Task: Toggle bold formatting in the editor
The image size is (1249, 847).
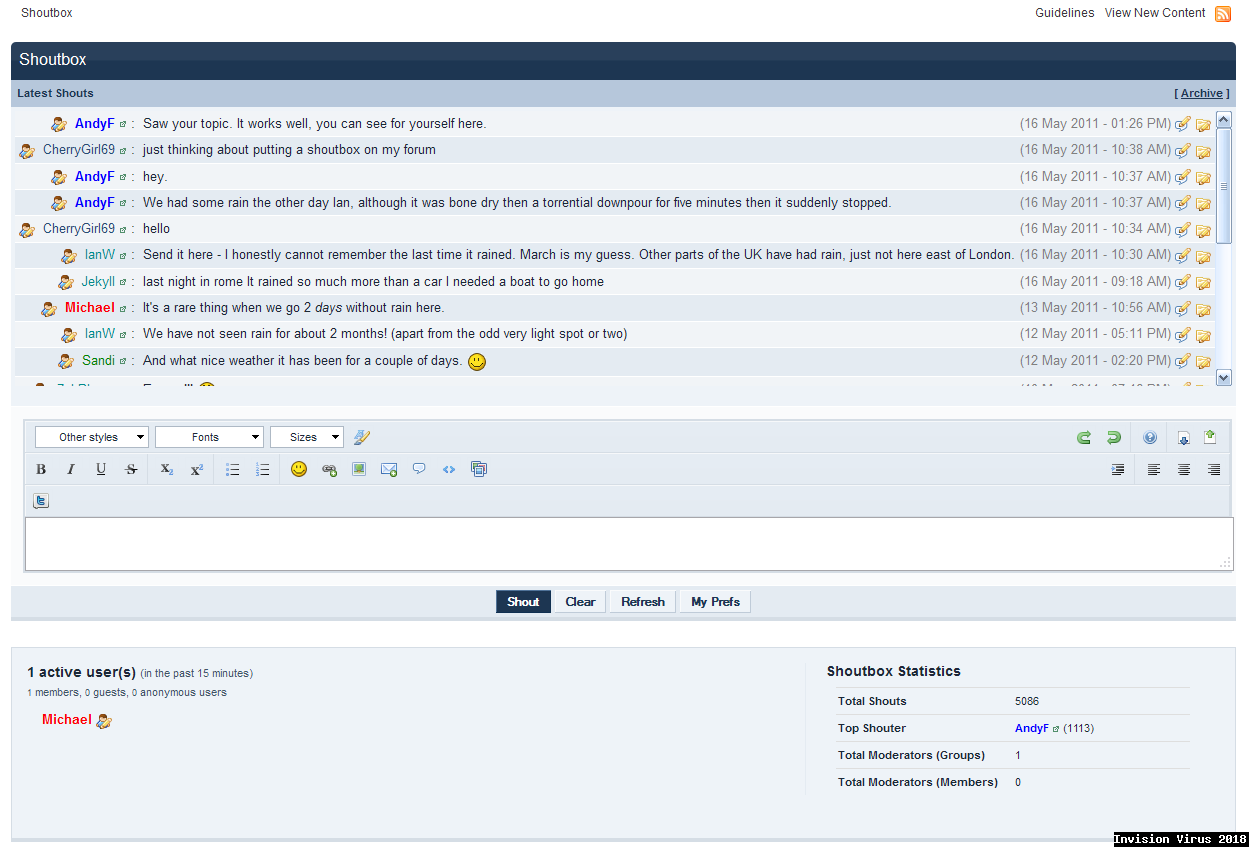Action: (x=41, y=469)
